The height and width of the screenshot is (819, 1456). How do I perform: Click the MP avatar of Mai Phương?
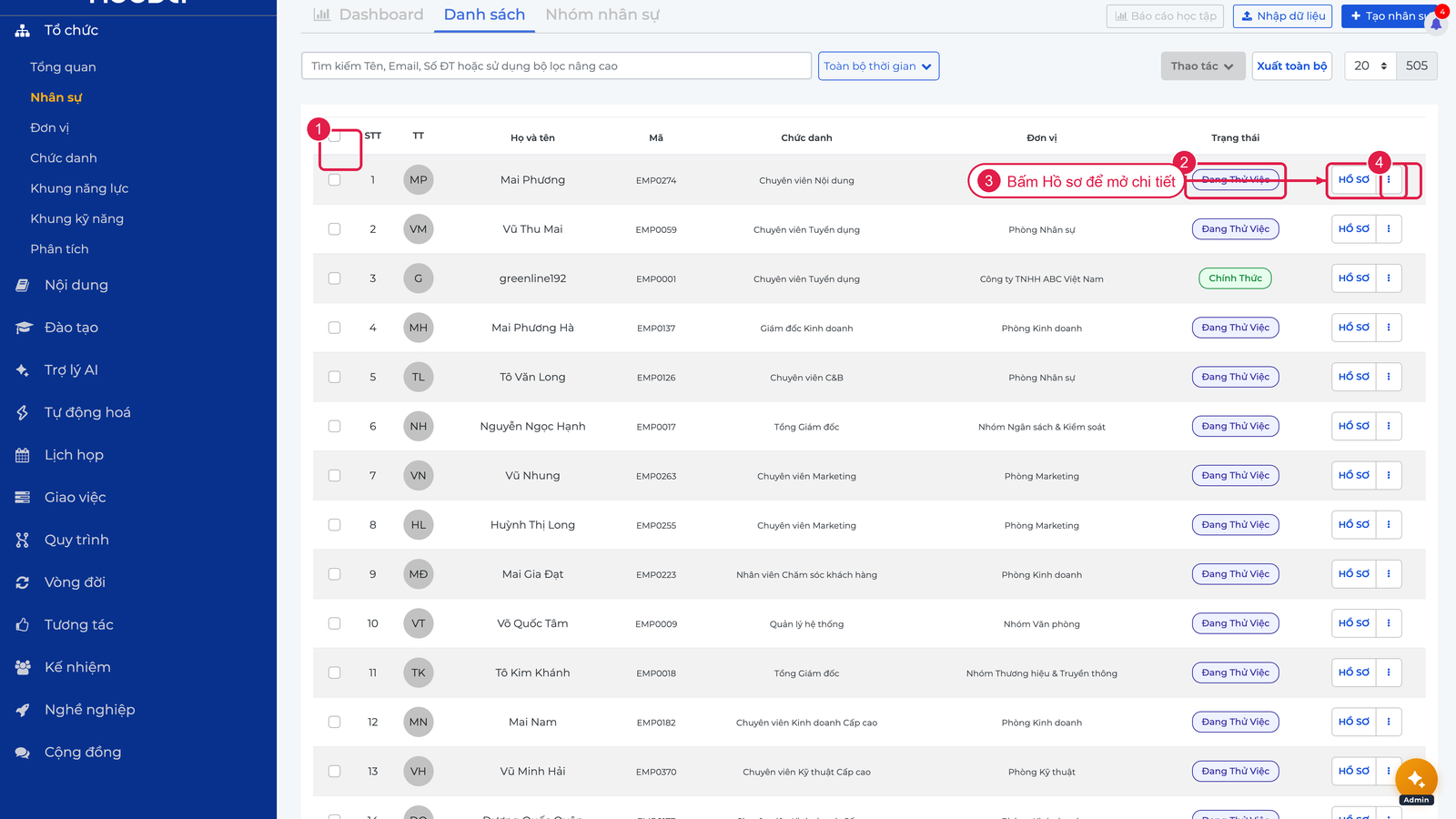click(419, 180)
